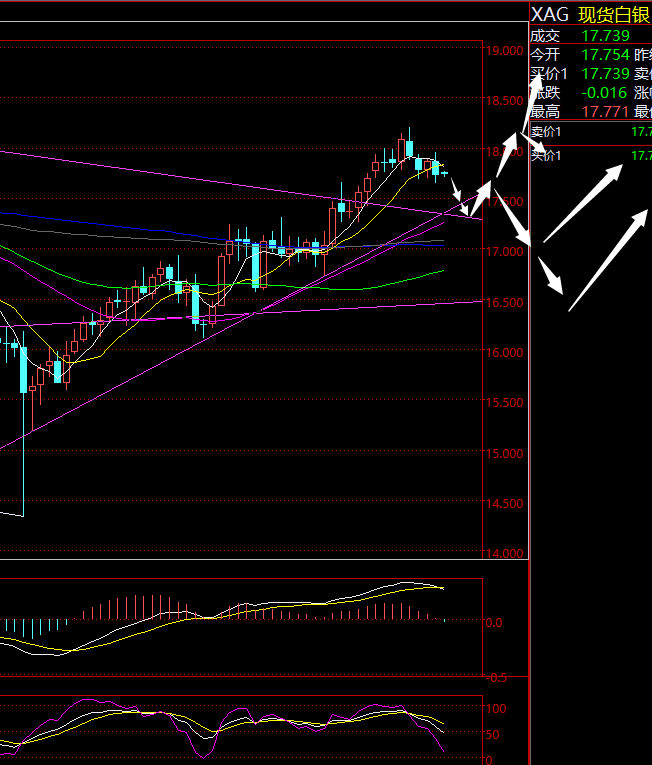Click the 15.500 price axis label
This screenshot has height=765, width=652.
click(x=504, y=403)
